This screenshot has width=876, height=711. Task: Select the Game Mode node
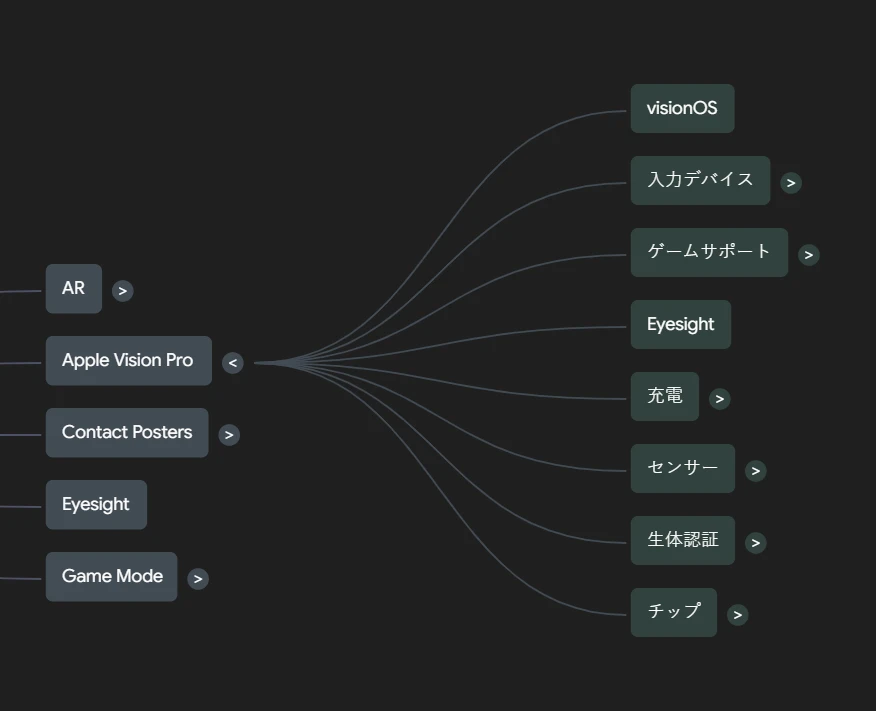pyautogui.click(x=111, y=577)
